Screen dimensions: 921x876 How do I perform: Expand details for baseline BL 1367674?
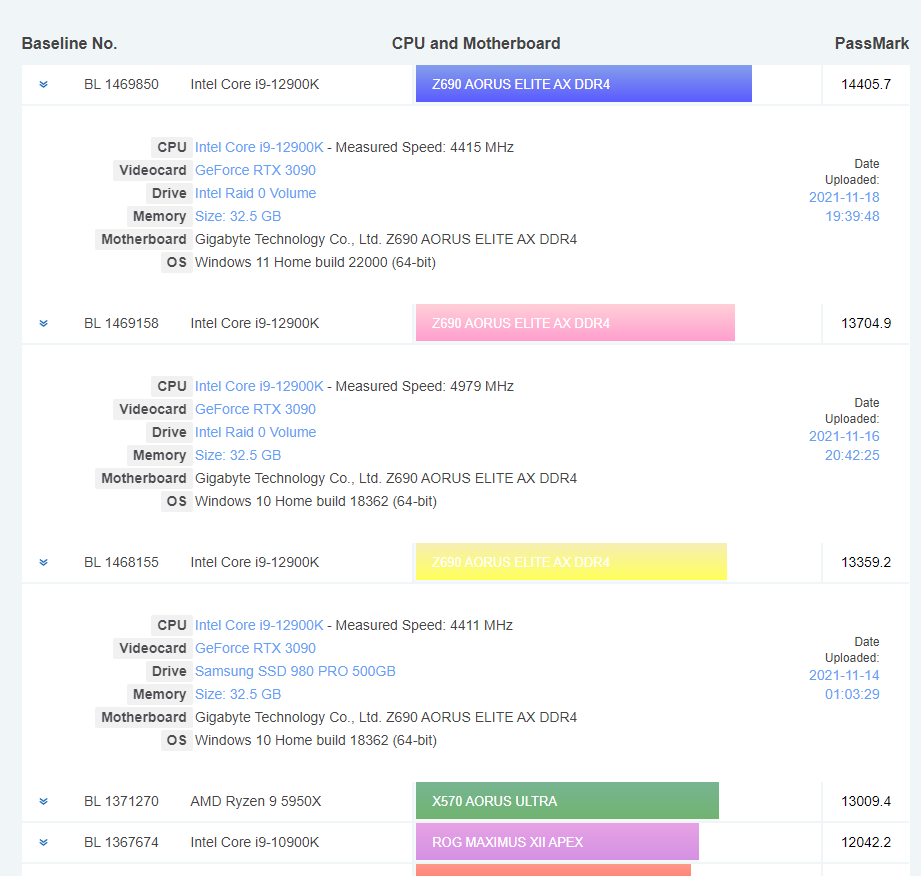click(x=43, y=843)
